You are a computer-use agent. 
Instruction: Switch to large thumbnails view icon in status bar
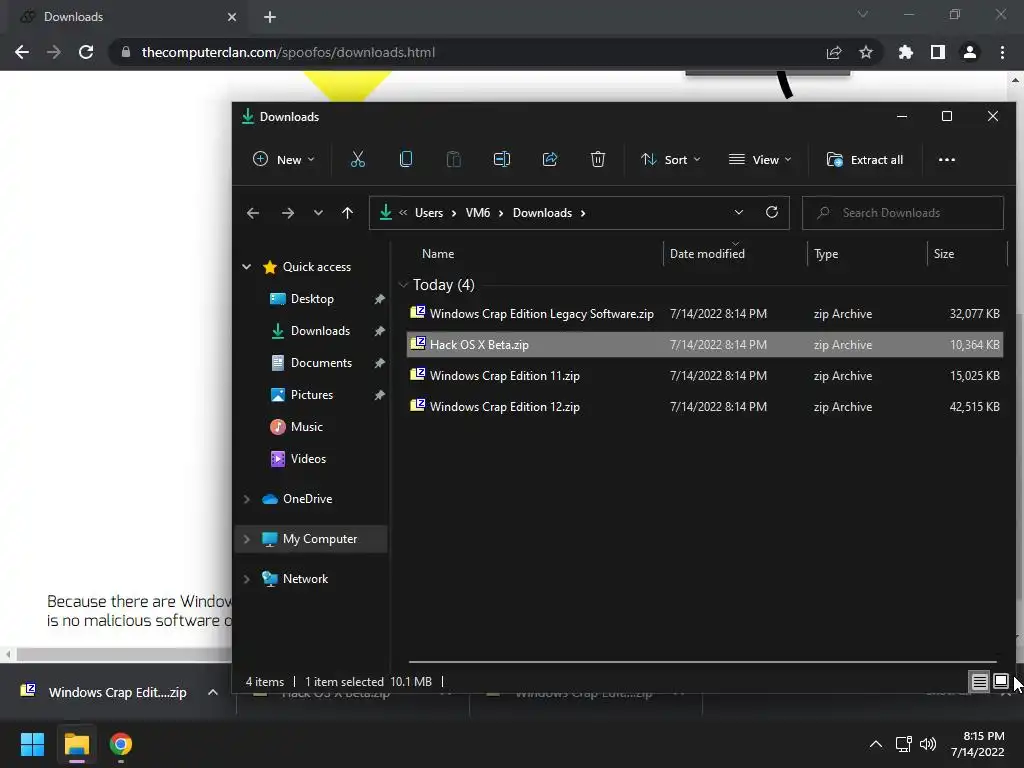pyautogui.click(x=1000, y=682)
